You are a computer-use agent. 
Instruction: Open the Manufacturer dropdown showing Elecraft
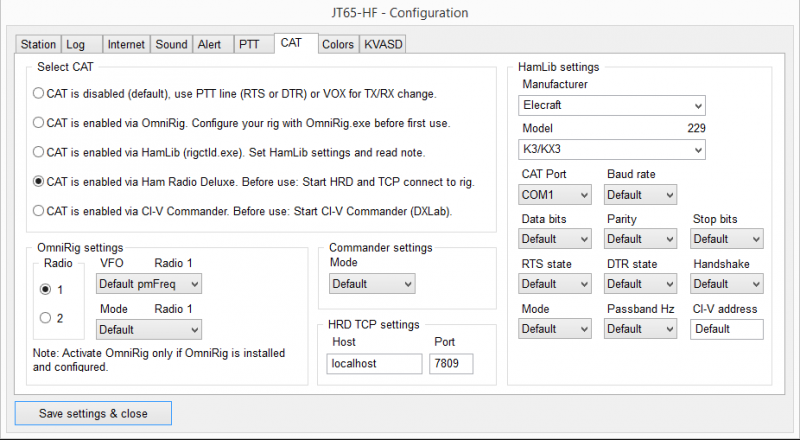612,105
